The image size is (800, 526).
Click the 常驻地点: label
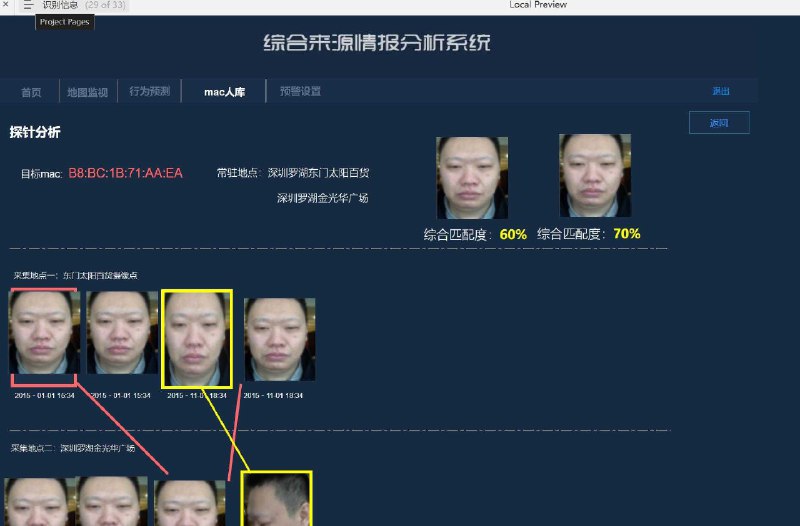pyautogui.click(x=239, y=173)
